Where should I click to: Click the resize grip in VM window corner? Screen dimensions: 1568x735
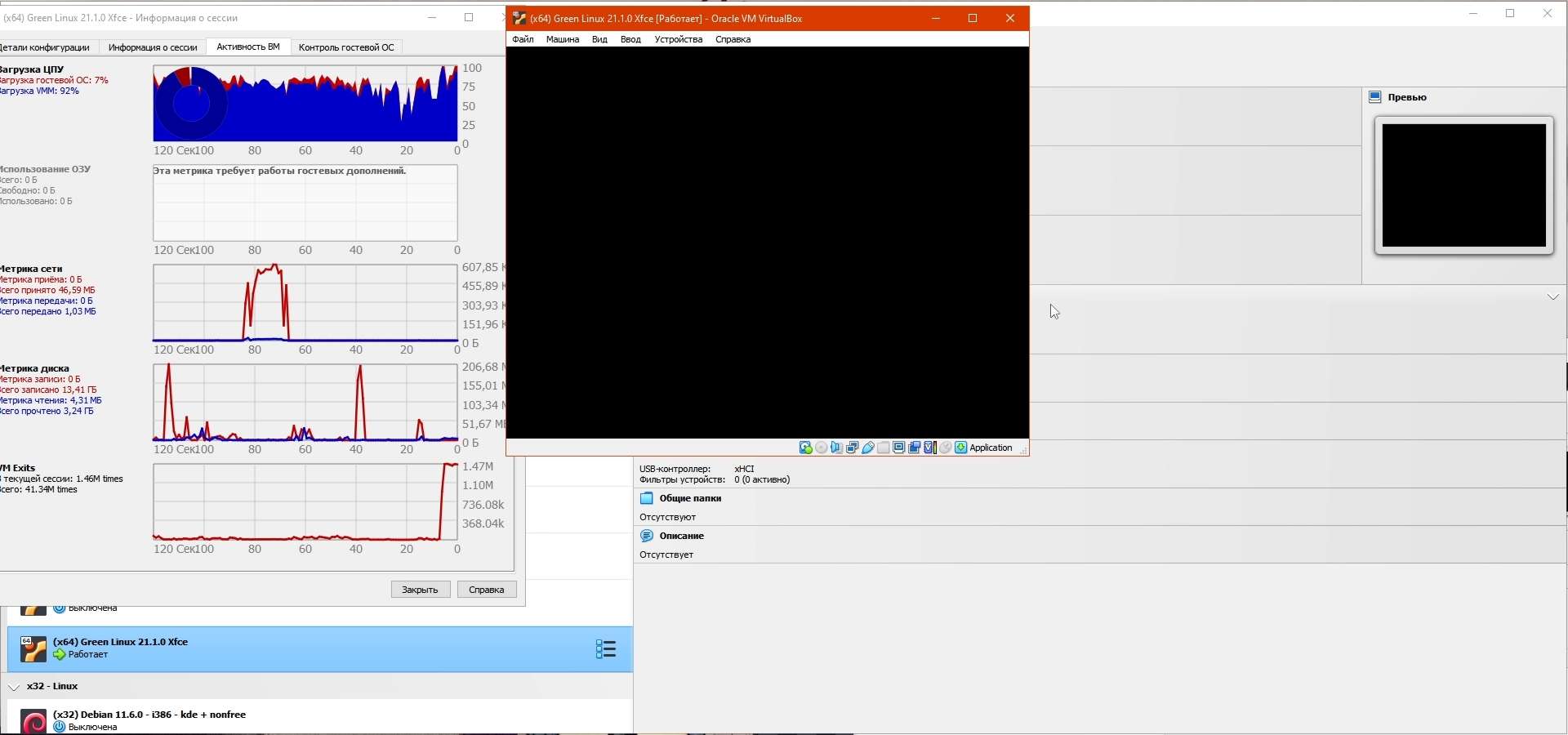coord(1023,450)
